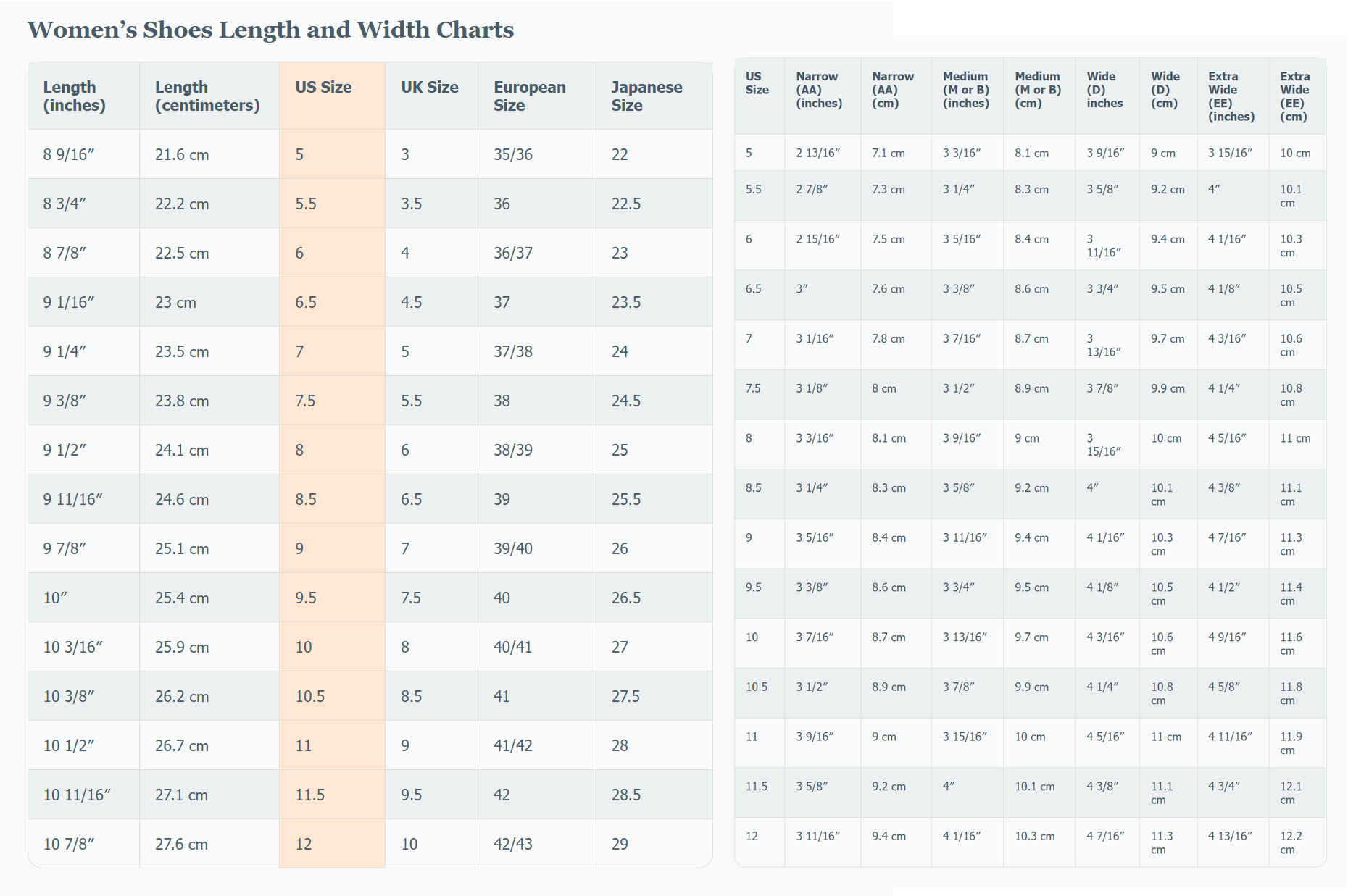Click the 42/43 European size cell
The image size is (1348, 896).
tap(513, 844)
